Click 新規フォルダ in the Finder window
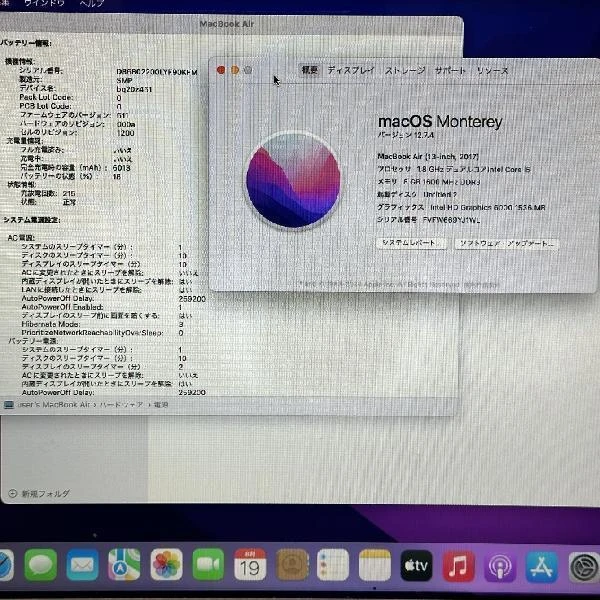Image resolution: width=600 pixels, height=600 pixels. [46, 493]
